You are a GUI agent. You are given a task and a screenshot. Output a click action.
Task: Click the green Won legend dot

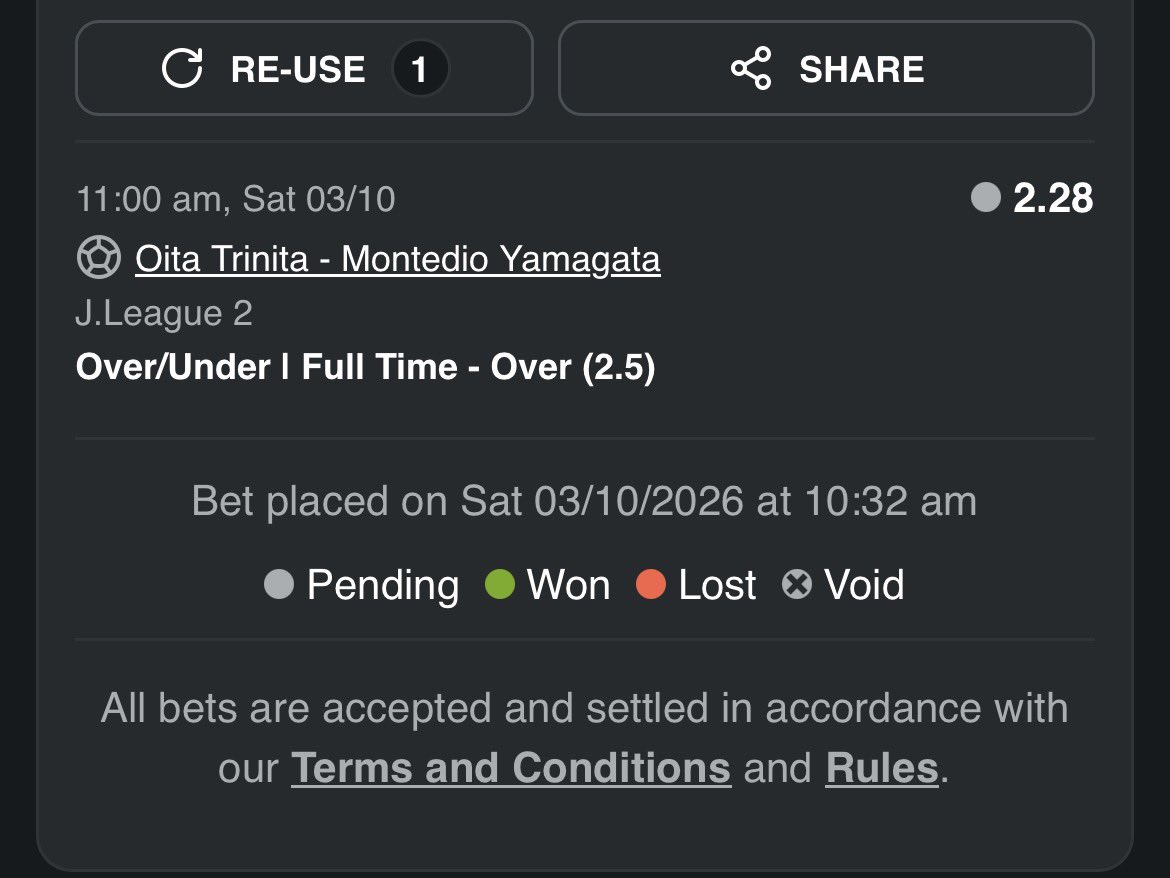point(500,584)
